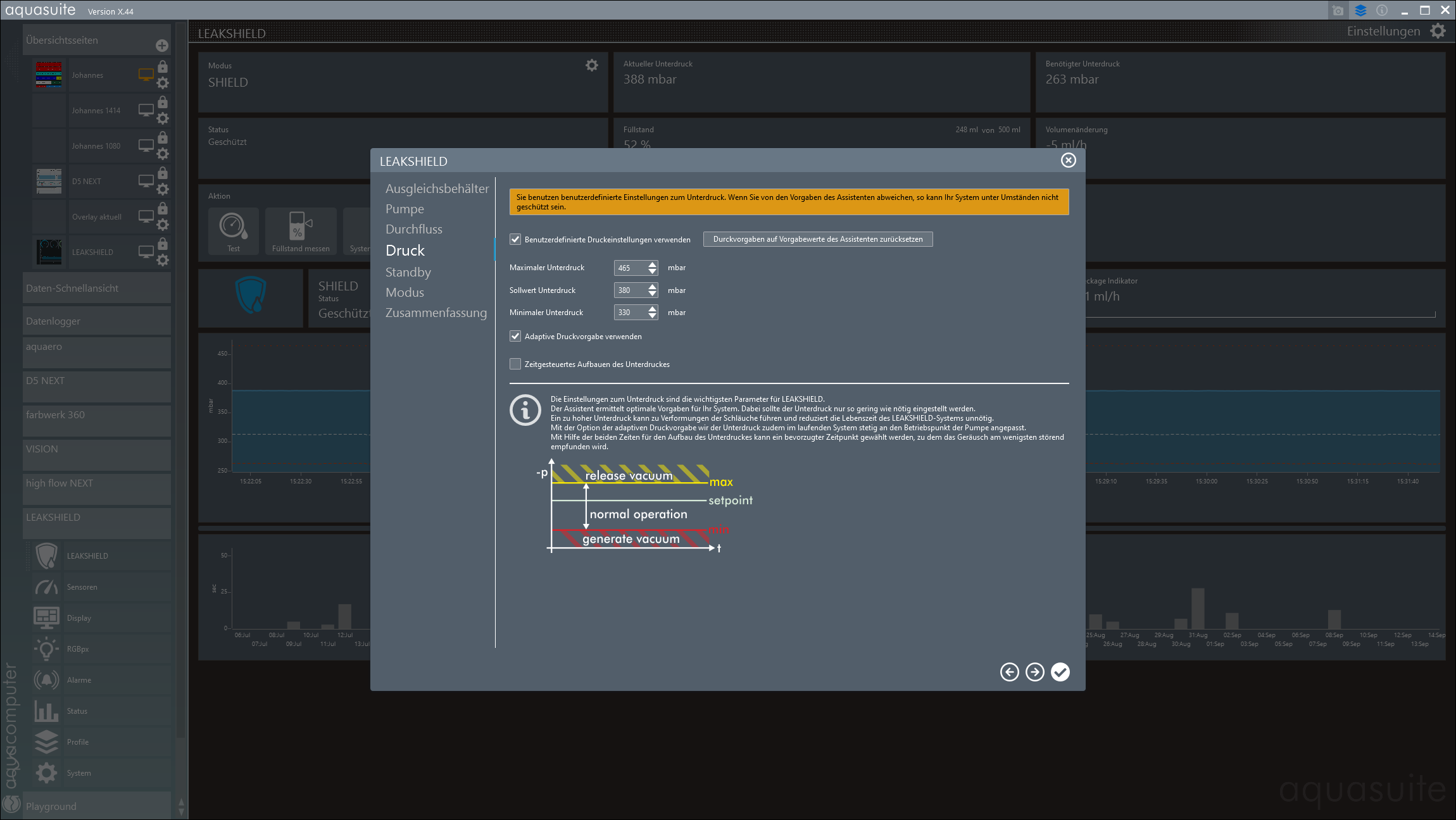
Task: Toggle lock on Overlay aktuell page
Action: 163,208
